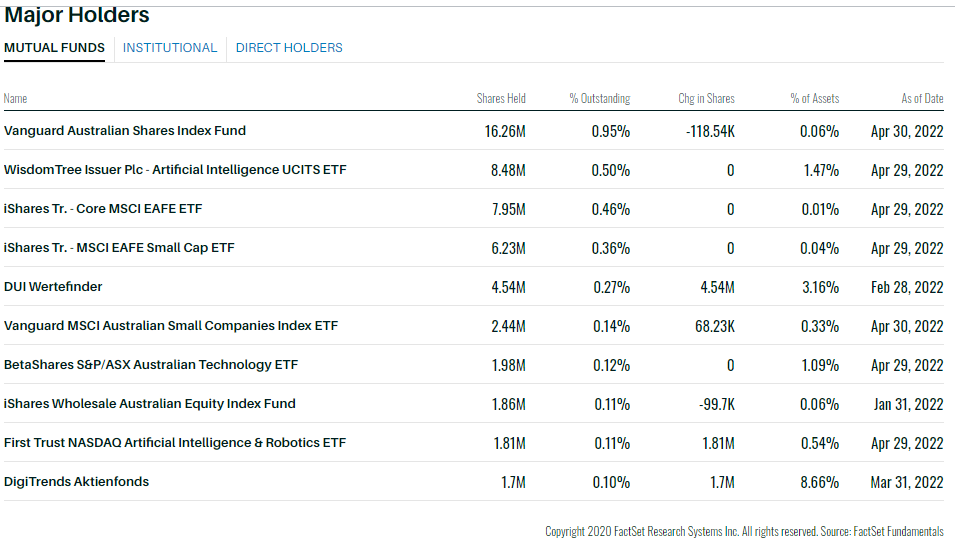955x539 pixels.
Task: Select BetaShares S&P/ASX Australian Technology ETF name
Action: pyautogui.click(x=151, y=364)
